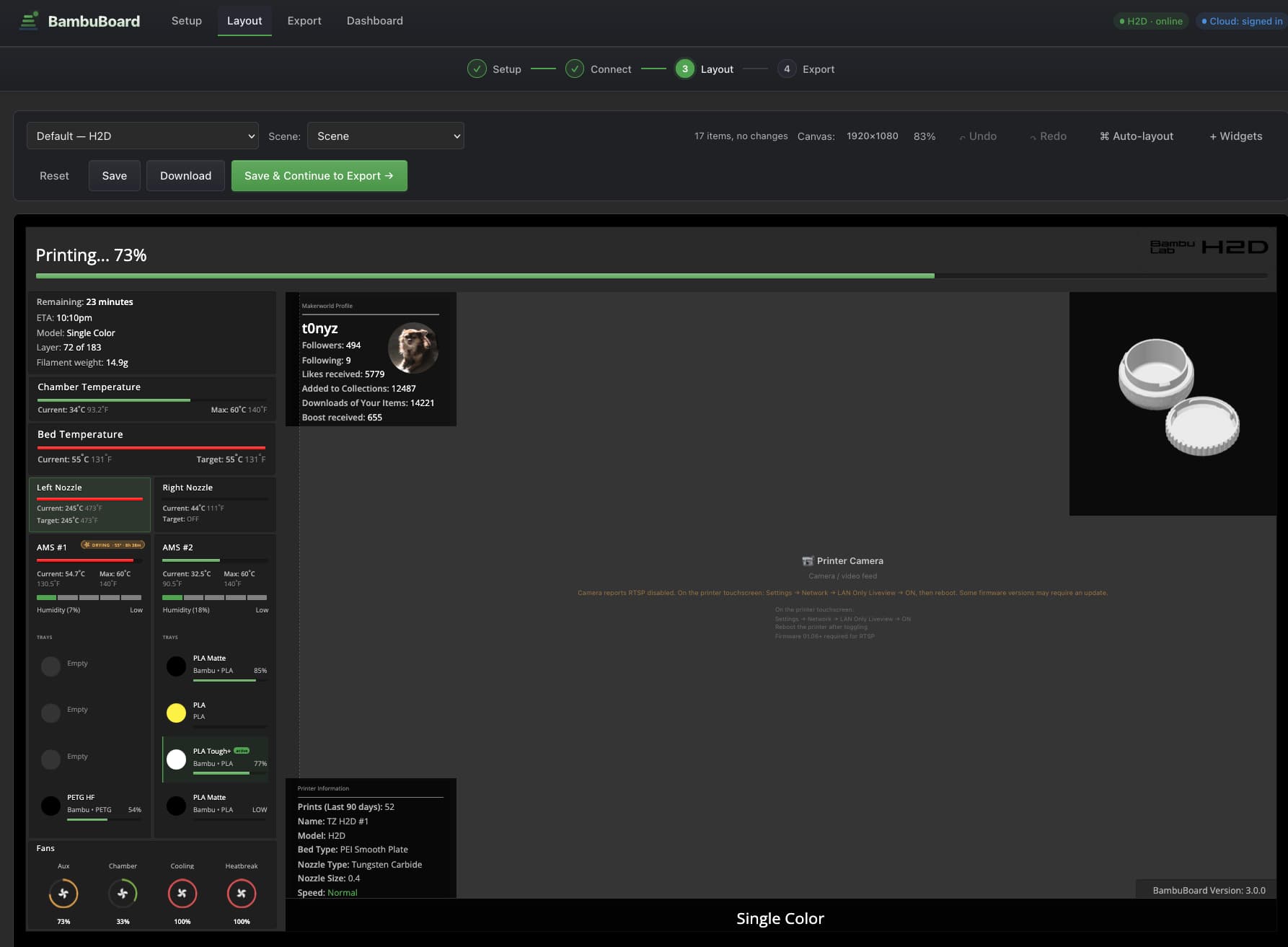The image size is (1288, 947).
Task: Click the Cooling fan icon
Action: pyautogui.click(x=182, y=894)
